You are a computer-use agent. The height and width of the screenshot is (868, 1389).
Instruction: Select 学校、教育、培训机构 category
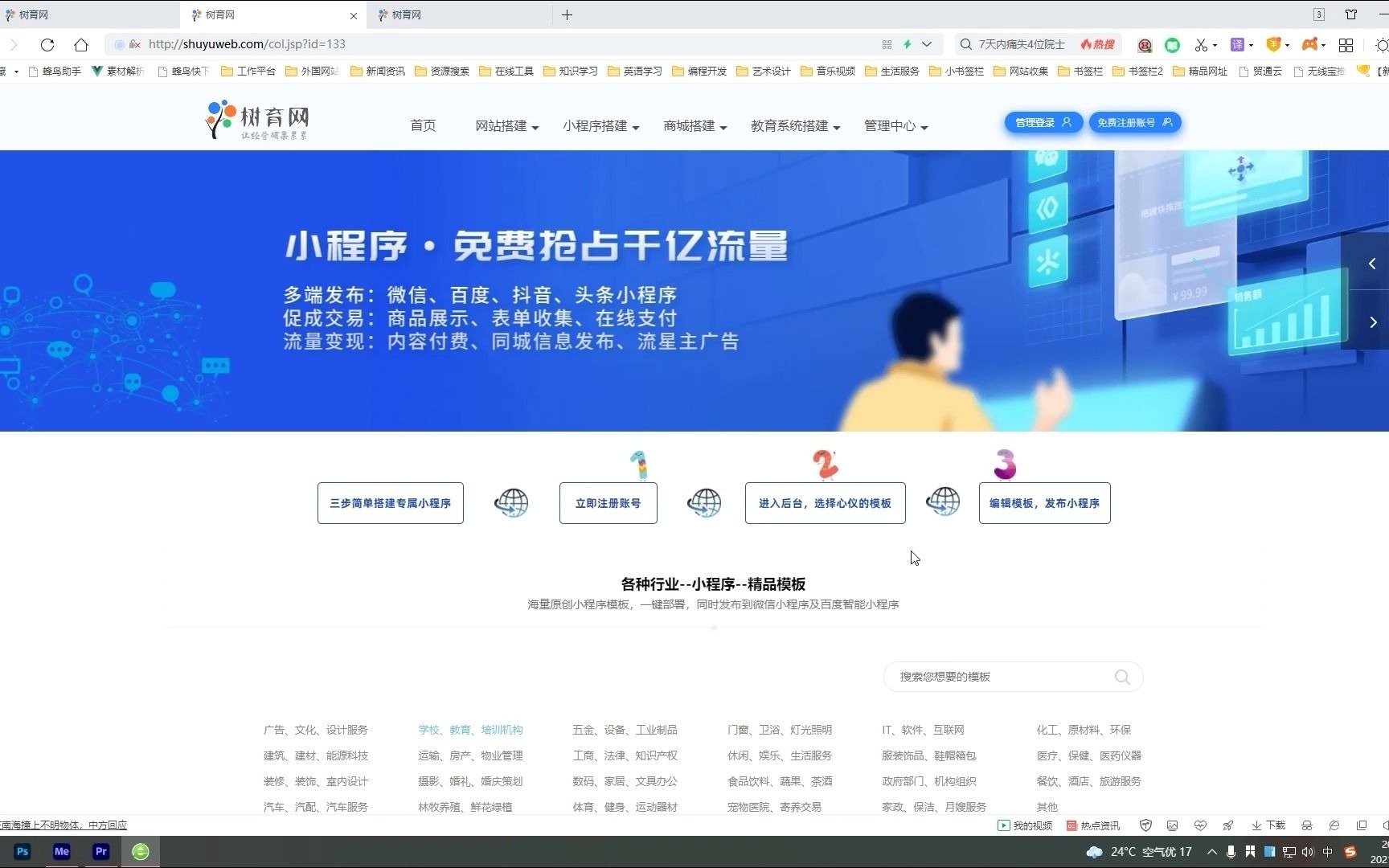click(x=470, y=730)
